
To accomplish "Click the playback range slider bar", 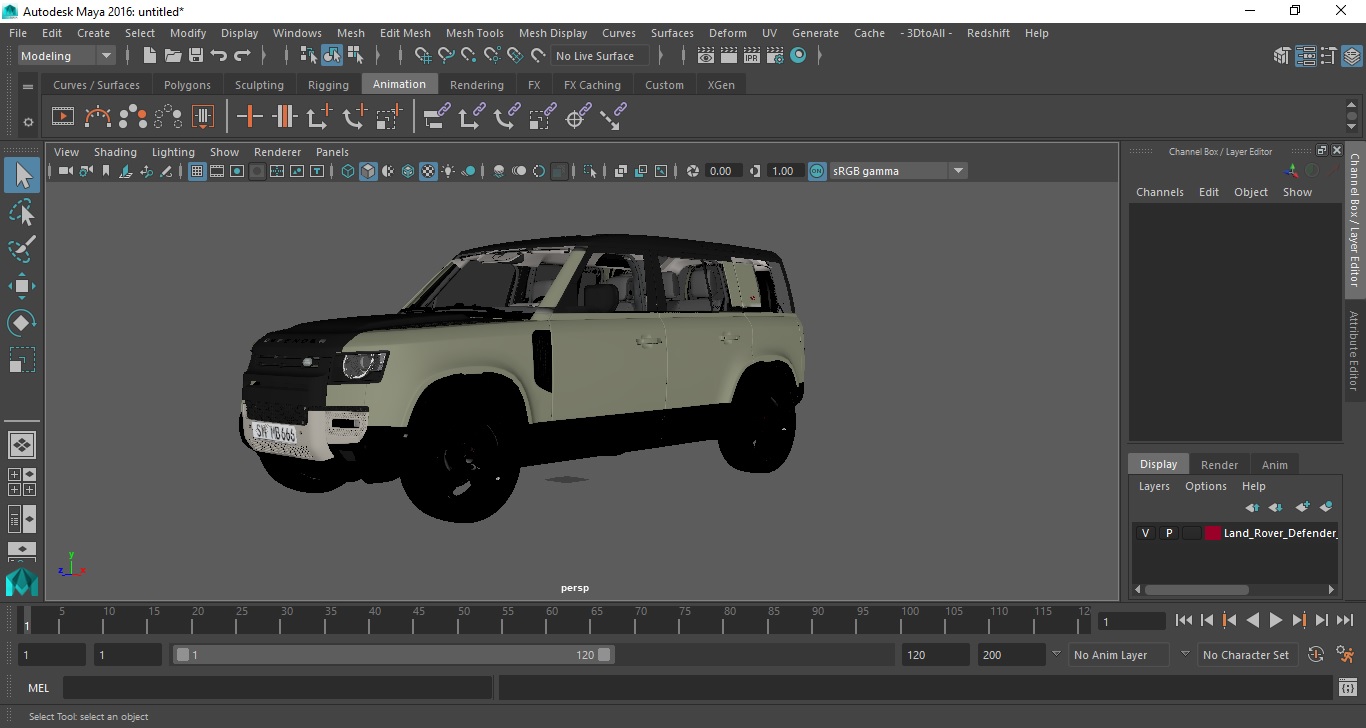I will (x=394, y=655).
